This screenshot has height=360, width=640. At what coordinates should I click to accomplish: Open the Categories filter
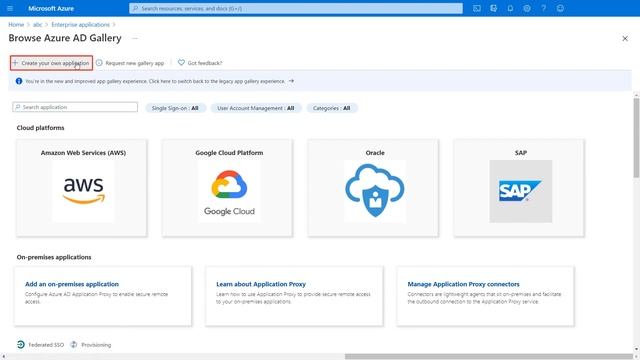332,108
